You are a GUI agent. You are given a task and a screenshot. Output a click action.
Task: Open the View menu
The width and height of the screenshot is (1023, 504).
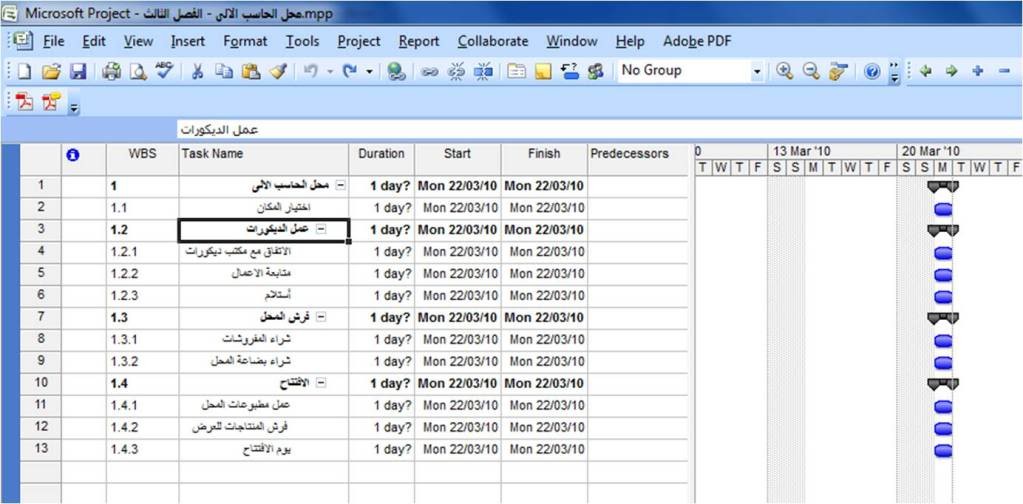[138, 42]
